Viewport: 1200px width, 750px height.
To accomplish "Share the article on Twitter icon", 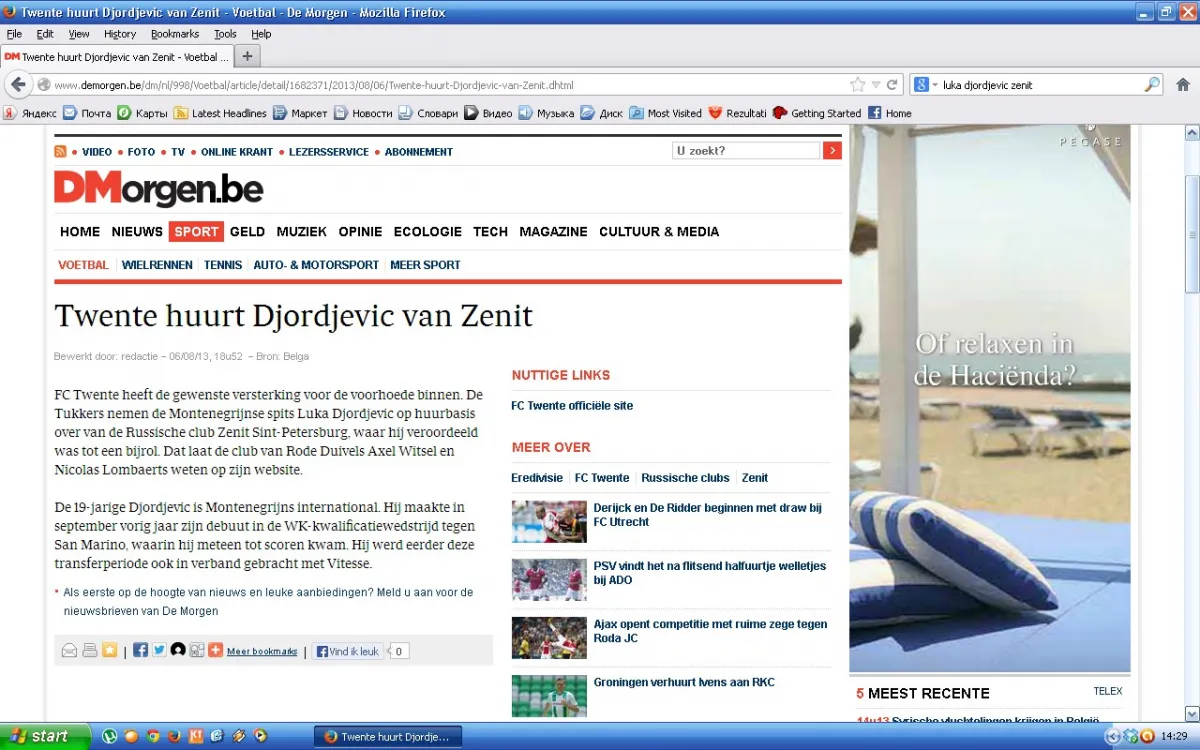I will click(x=159, y=650).
